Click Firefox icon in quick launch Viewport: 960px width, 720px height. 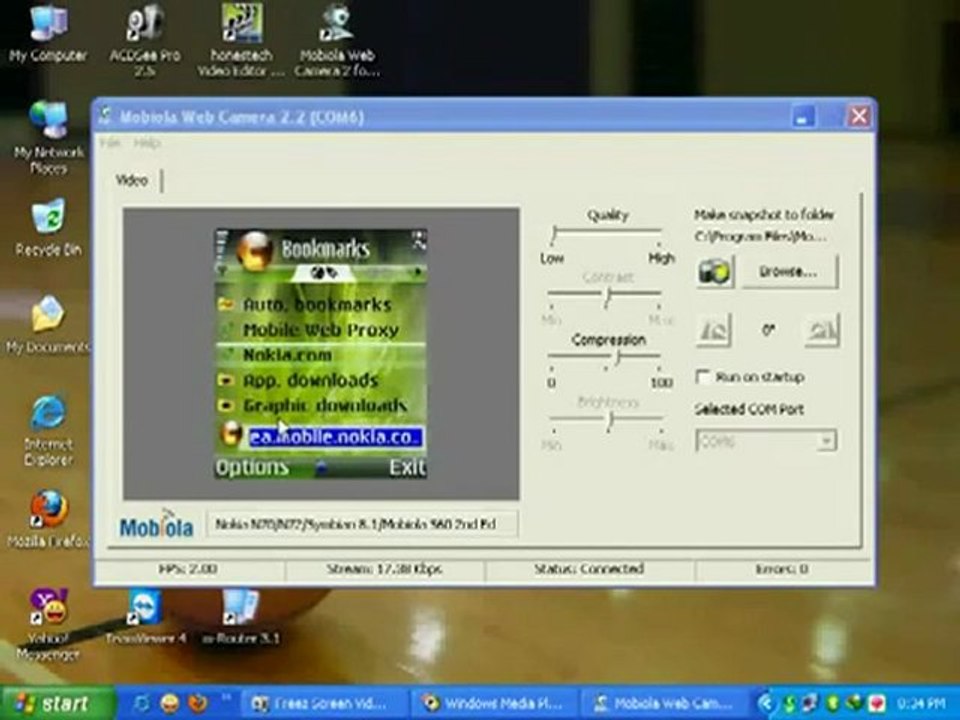click(x=197, y=703)
